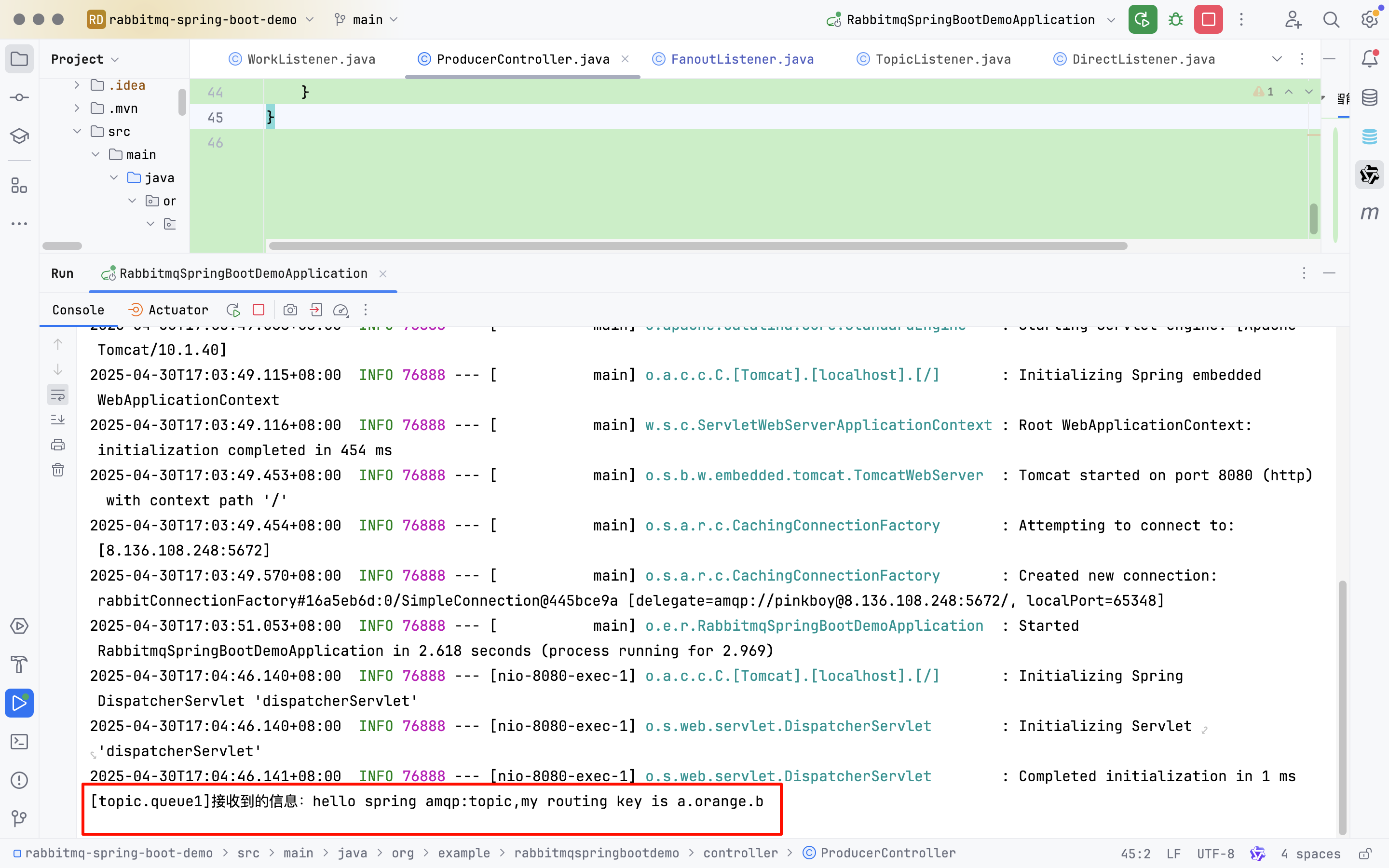Viewport: 1389px width, 868px height.
Task: Click the Notifications bell icon
Action: click(x=1370, y=58)
